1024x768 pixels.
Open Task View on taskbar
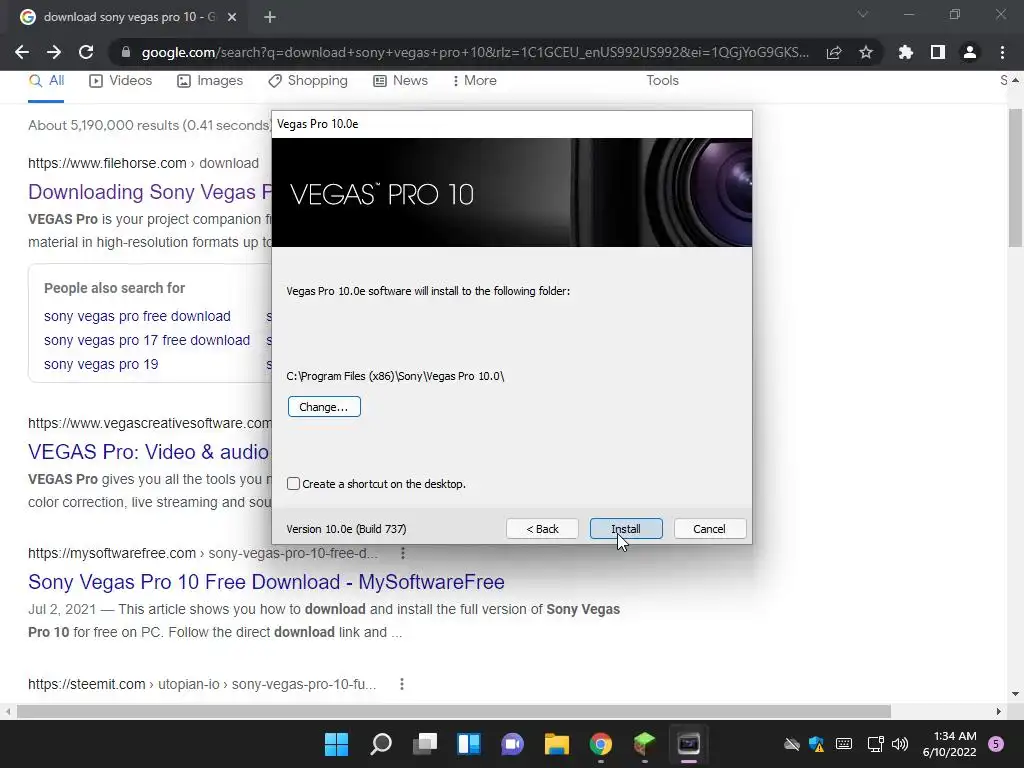pos(424,744)
